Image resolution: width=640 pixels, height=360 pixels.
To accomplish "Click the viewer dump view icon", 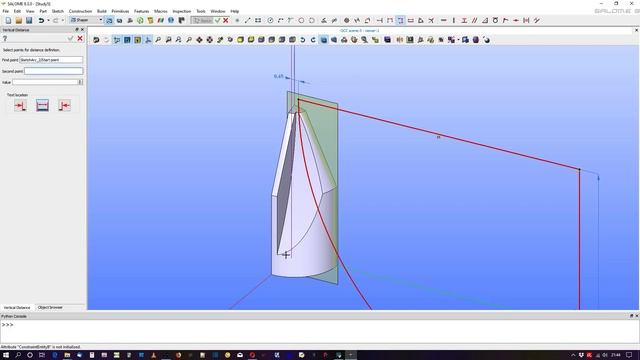I will [96, 40].
